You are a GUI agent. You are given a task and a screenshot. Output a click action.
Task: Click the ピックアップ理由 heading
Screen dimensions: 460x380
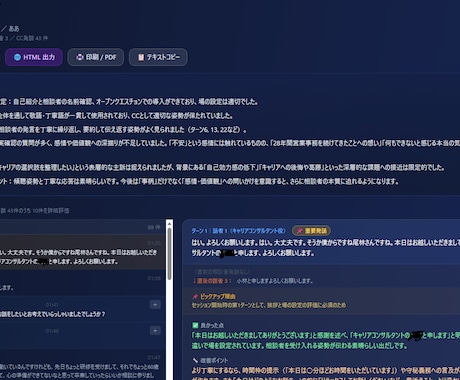tap(218, 296)
